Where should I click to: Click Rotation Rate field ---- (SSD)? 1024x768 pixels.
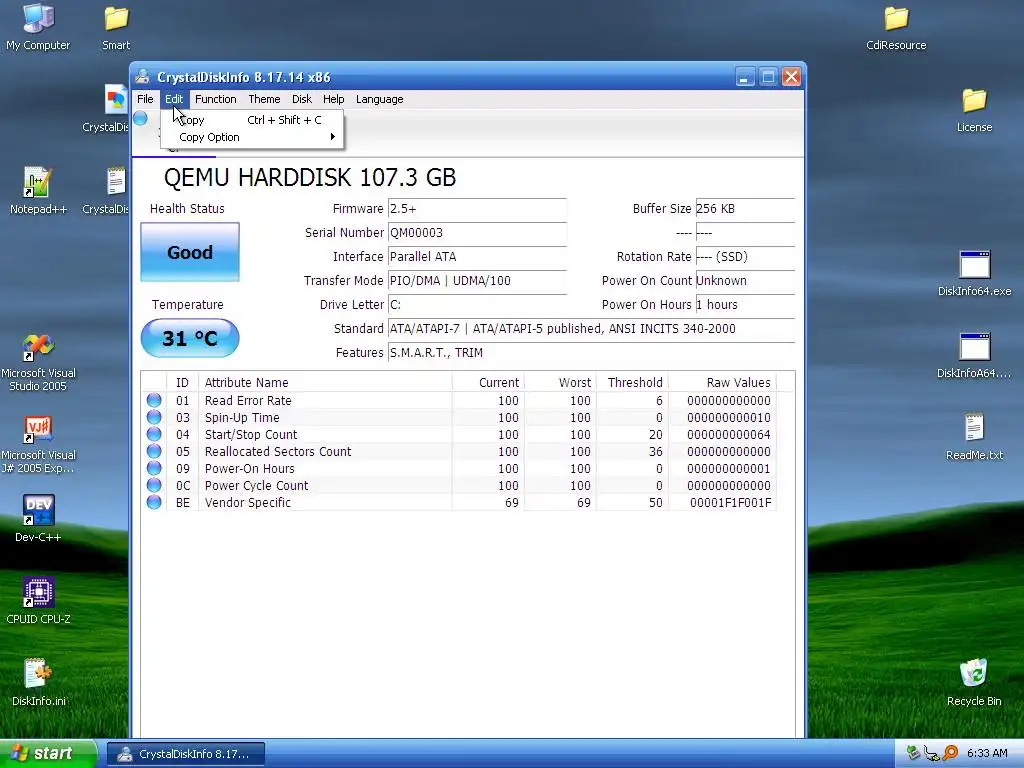pos(745,257)
